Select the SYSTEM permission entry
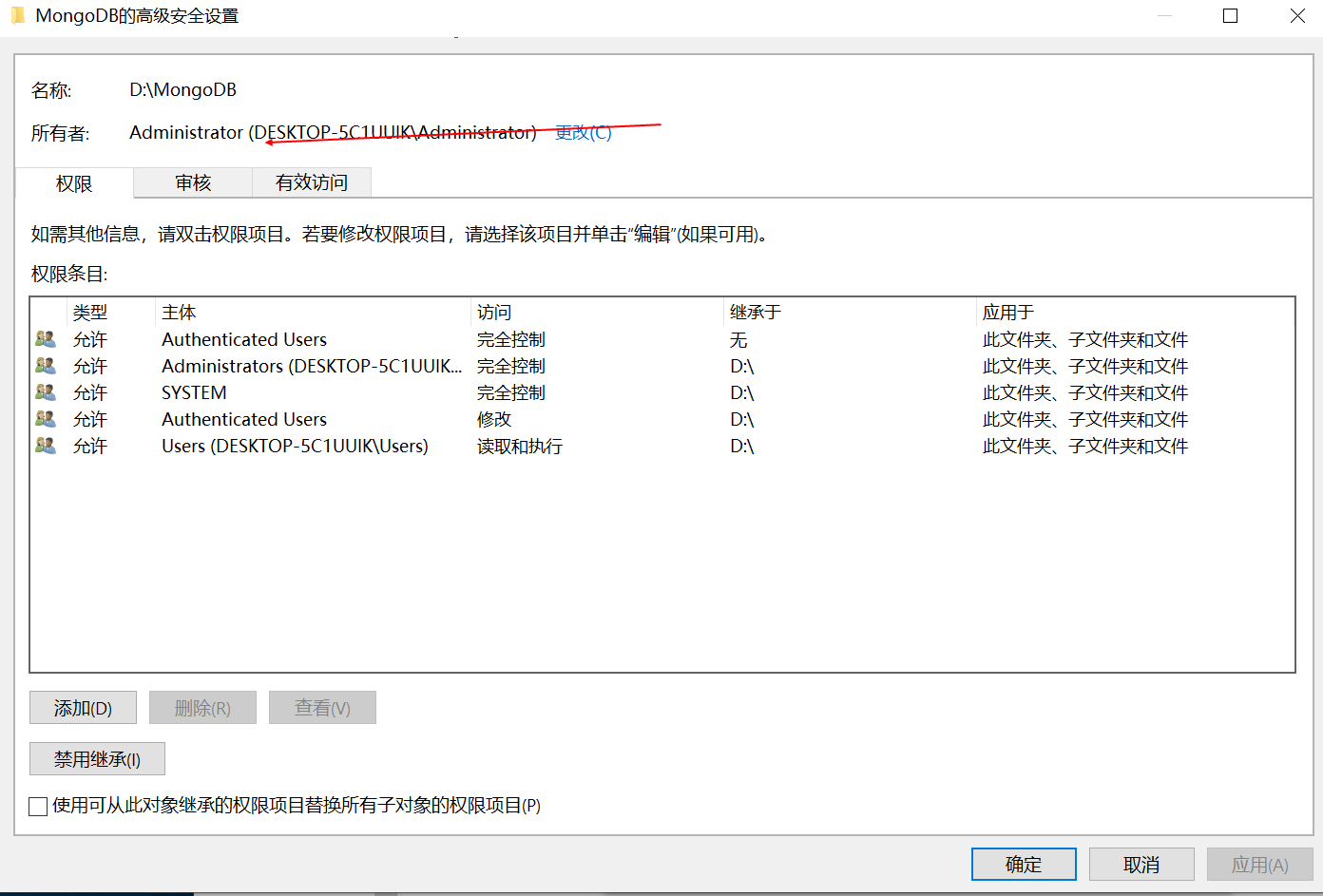This screenshot has height=896, width=1323. tap(662, 392)
